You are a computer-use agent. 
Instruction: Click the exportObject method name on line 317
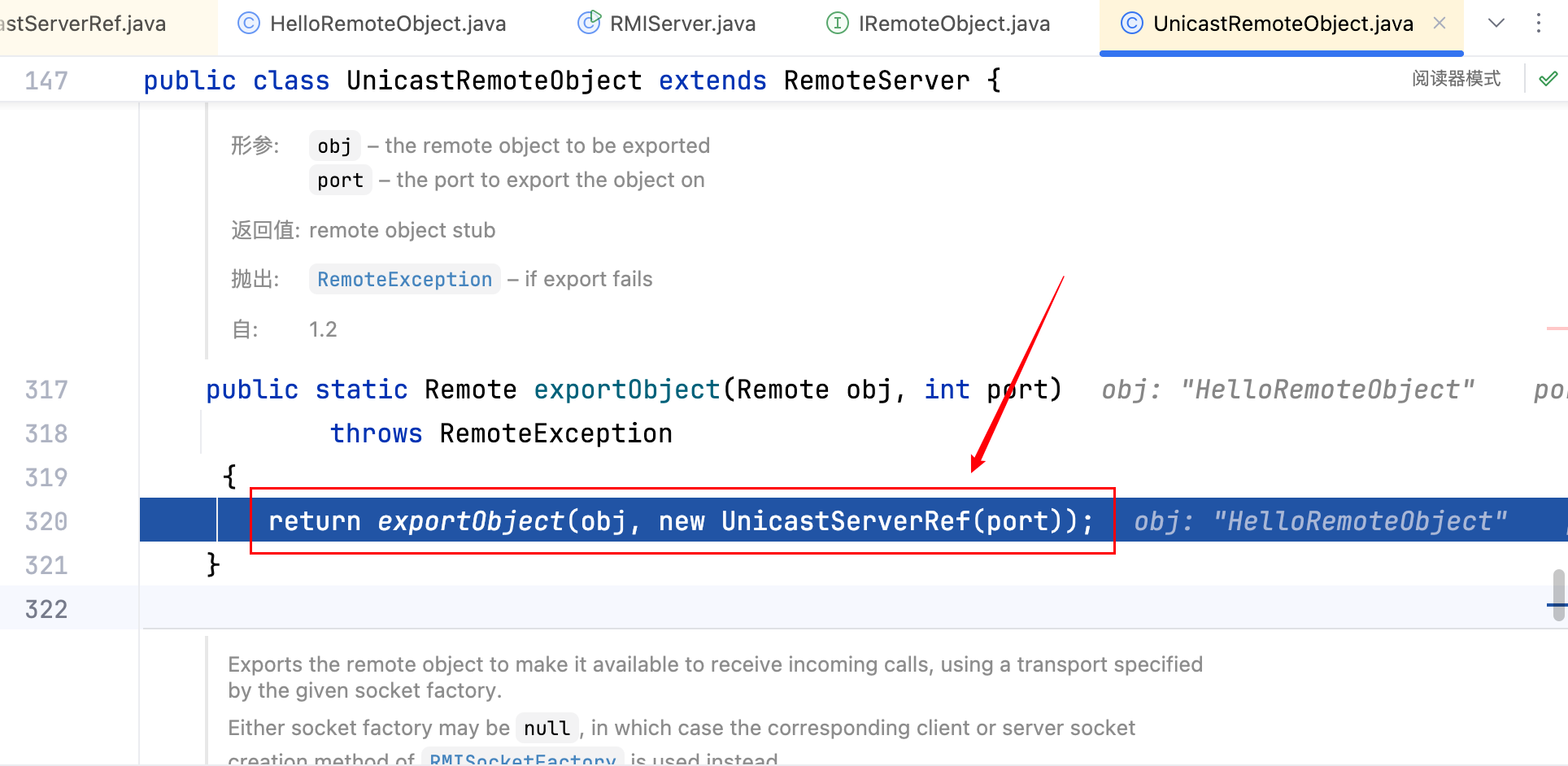tap(626, 390)
